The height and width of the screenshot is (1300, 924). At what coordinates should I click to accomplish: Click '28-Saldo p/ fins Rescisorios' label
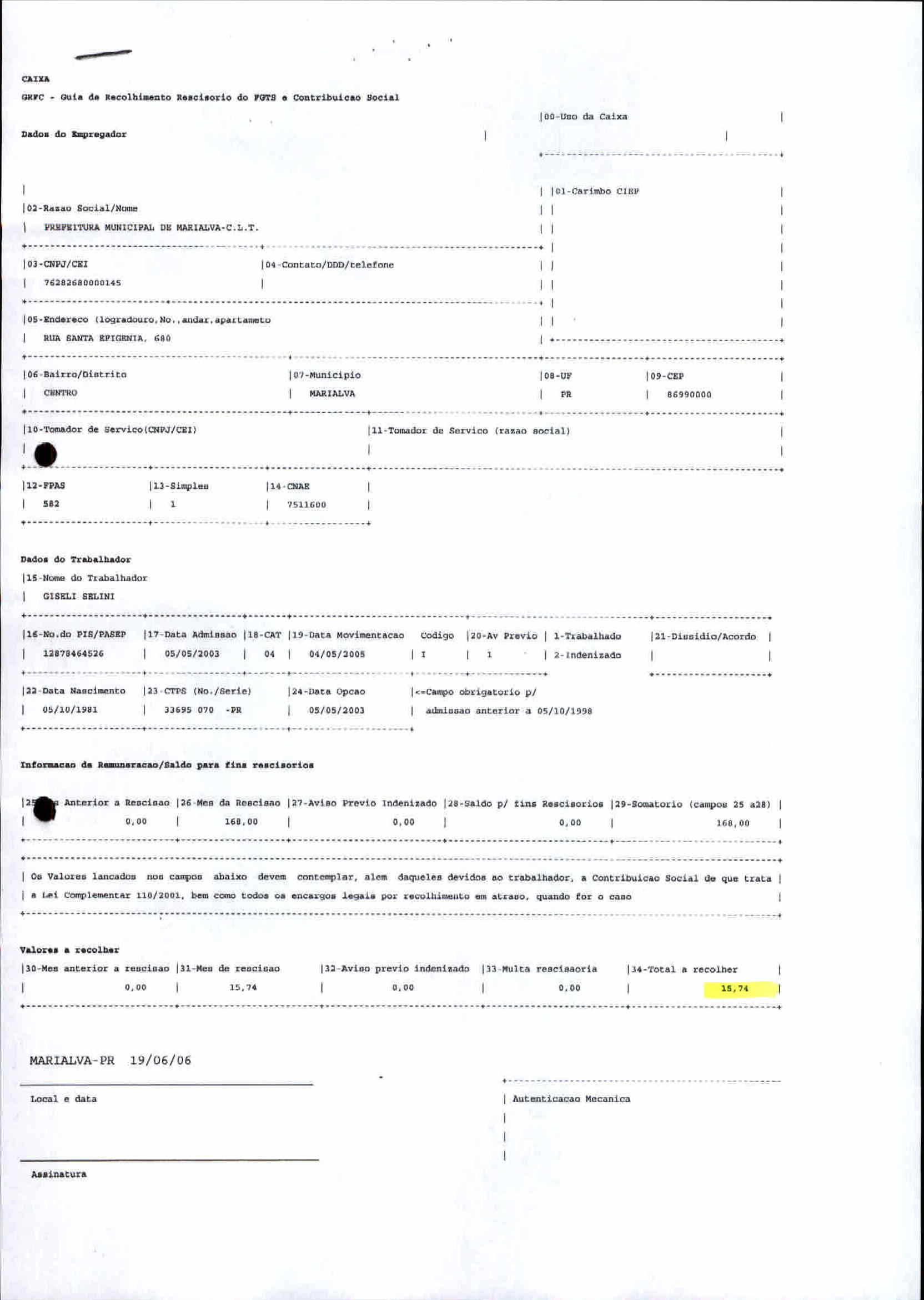[525, 804]
